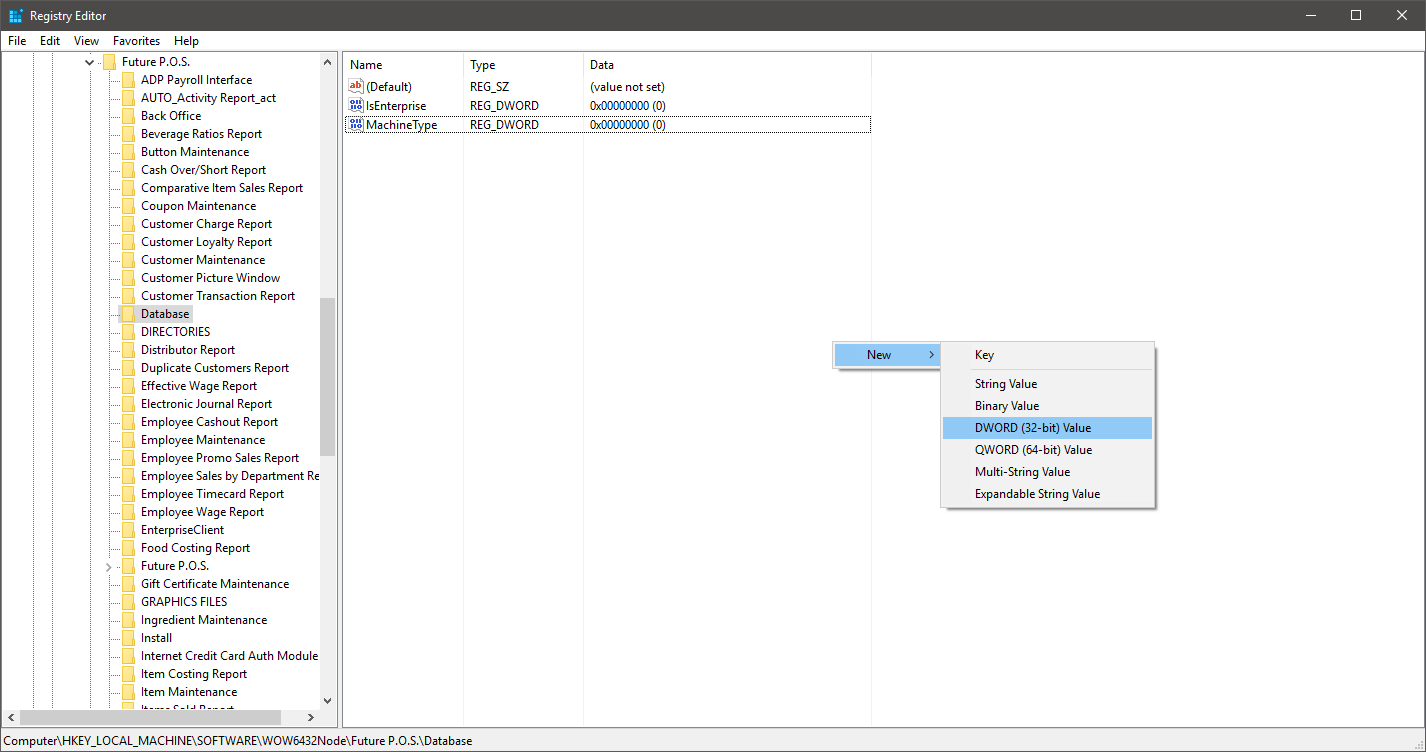Choose DWORD (32-bit) Value from submenu
Image resolution: width=1426 pixels, height=752 pixels.
(1047, 428)
